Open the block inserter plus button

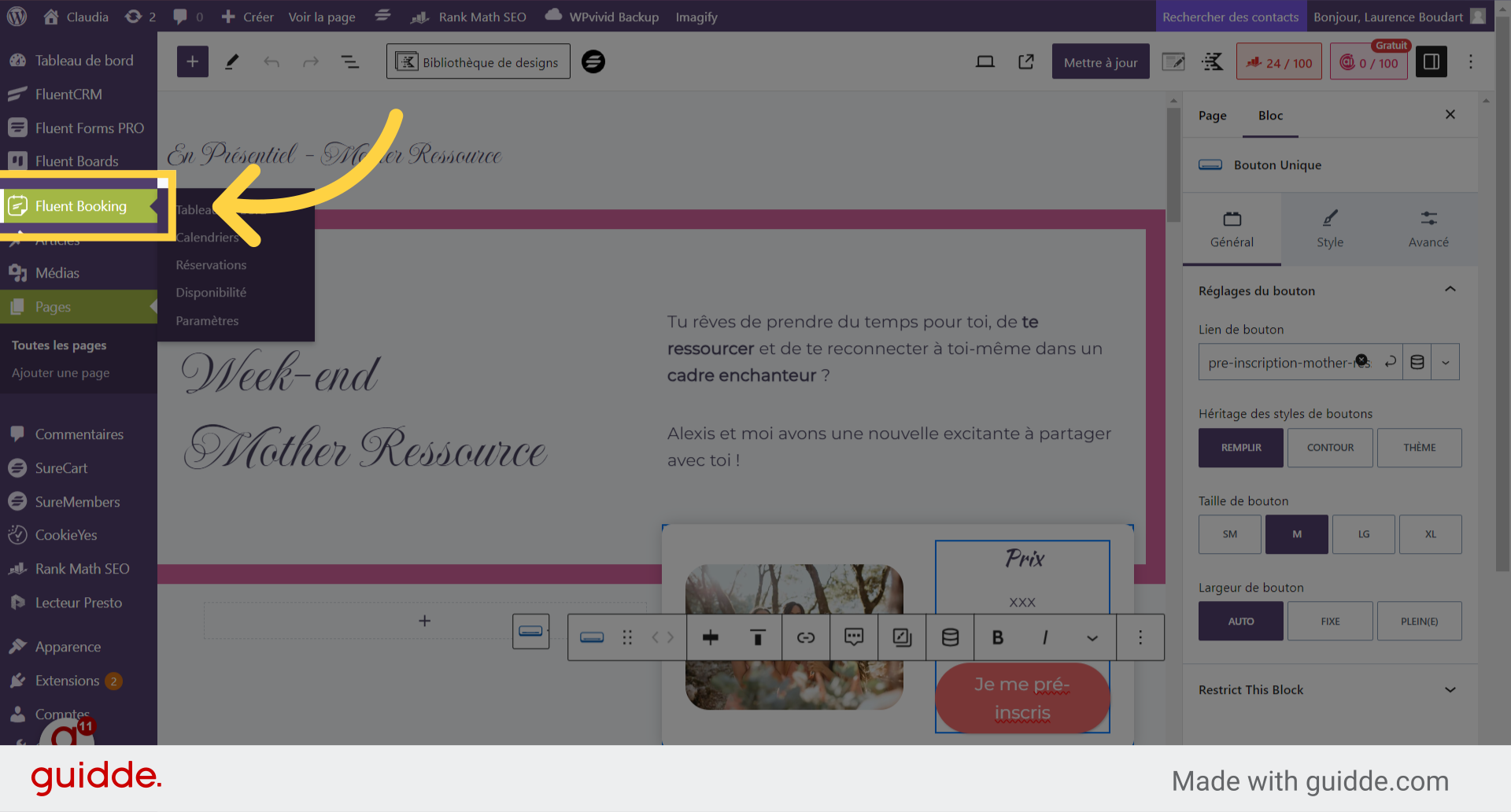192,62
